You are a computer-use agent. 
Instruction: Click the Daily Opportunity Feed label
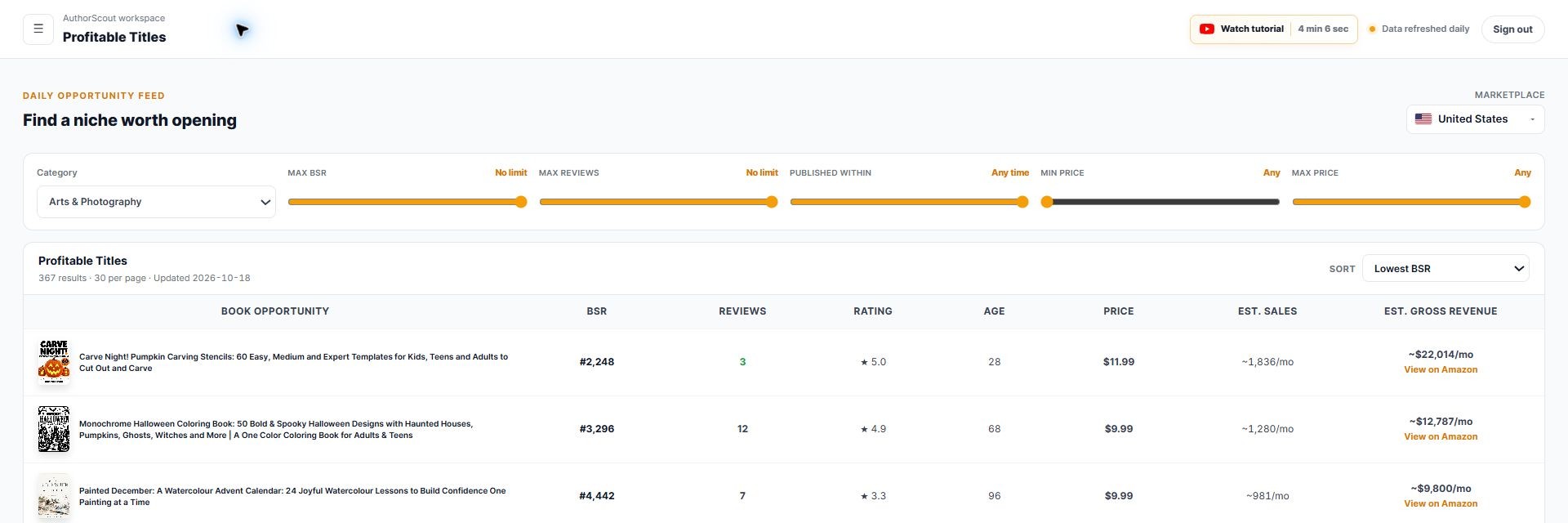[94, 96]
